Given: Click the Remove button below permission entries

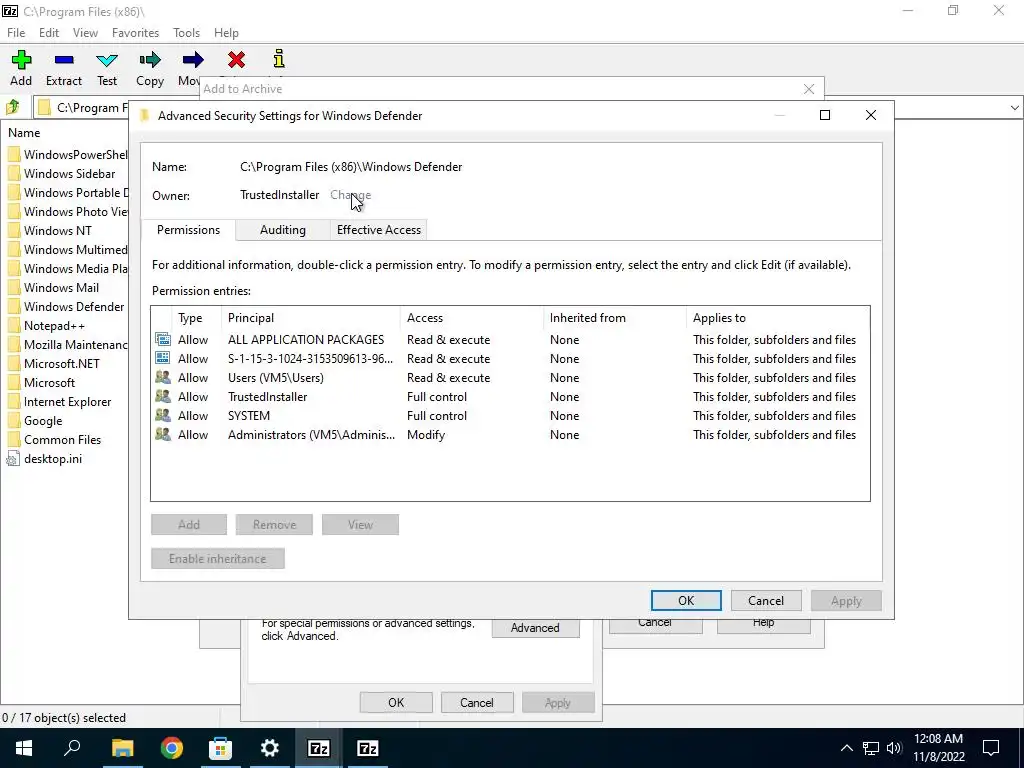Looking at the screenshot, I should (x=274, y=524).
